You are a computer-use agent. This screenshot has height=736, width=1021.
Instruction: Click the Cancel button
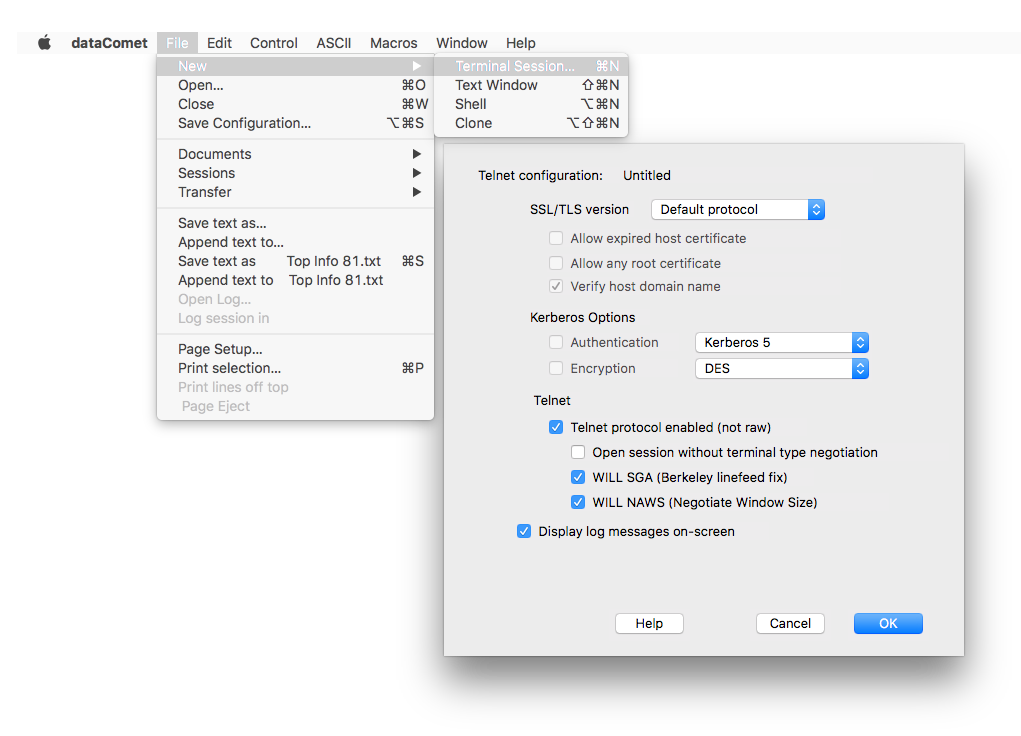(790, 623)
